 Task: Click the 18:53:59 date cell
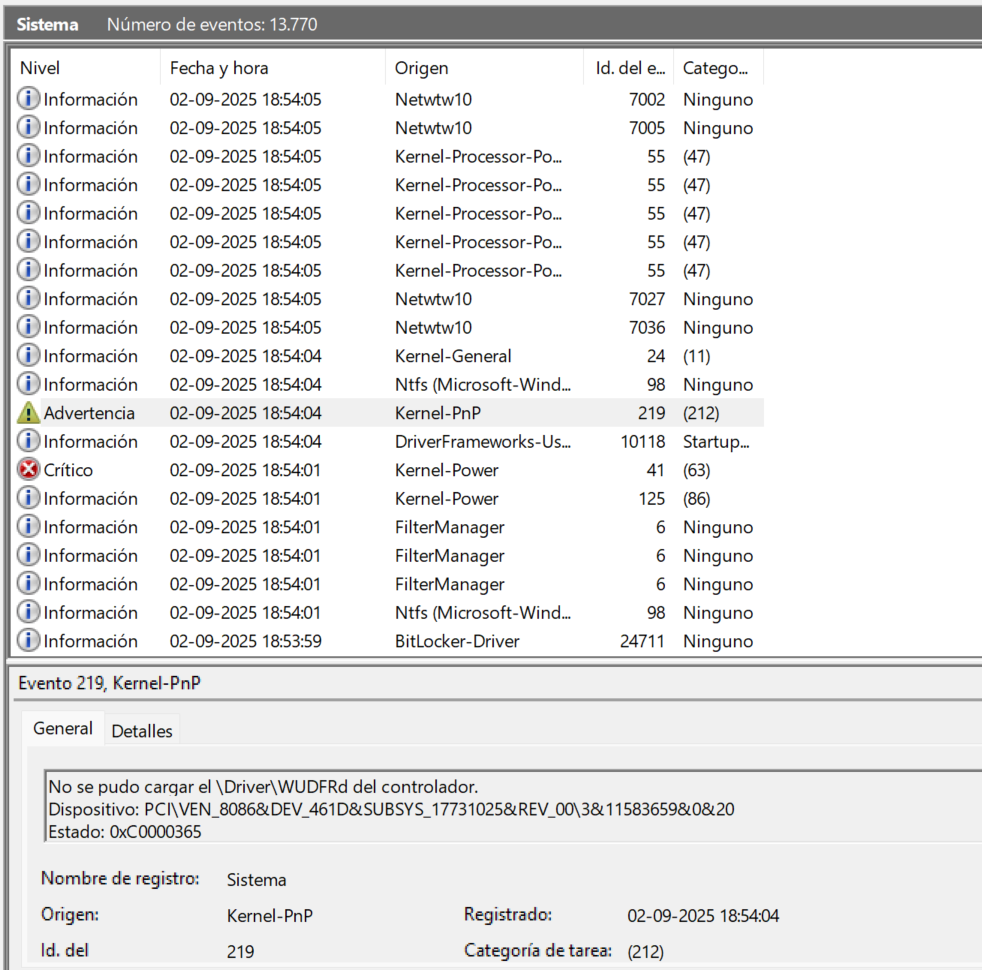pos(246,641)
